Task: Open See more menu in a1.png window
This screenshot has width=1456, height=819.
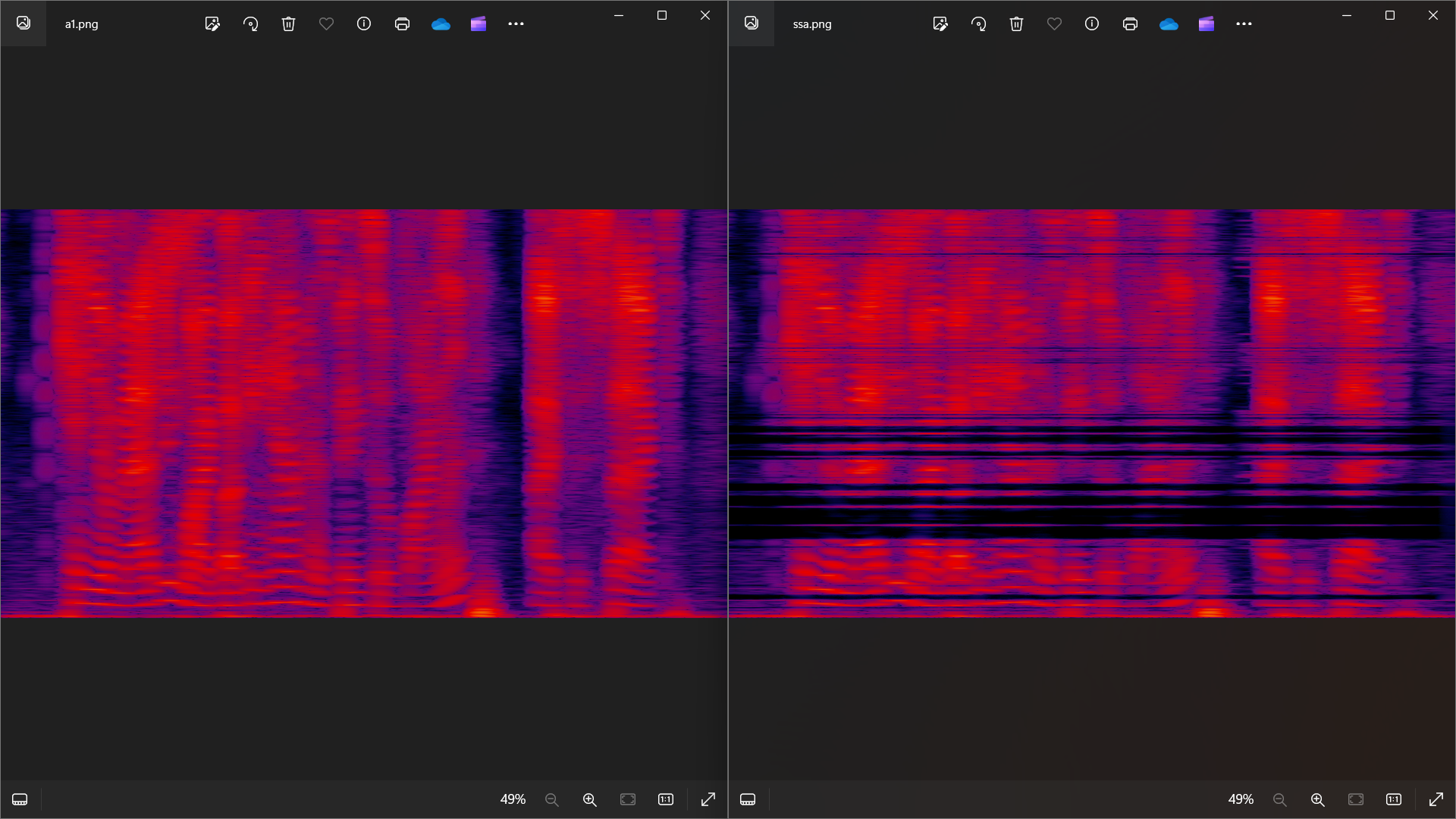Action: pos(516,24)
